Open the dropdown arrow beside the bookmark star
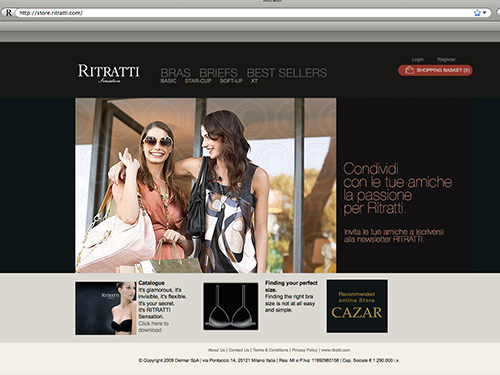The width and height of the screenshot is (500, 375). click(x=484, y=13)
